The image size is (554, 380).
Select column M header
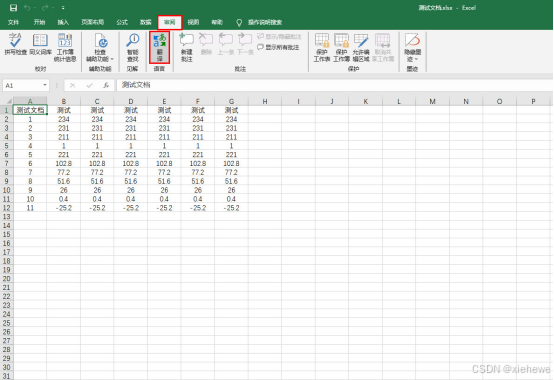[432, 101]
